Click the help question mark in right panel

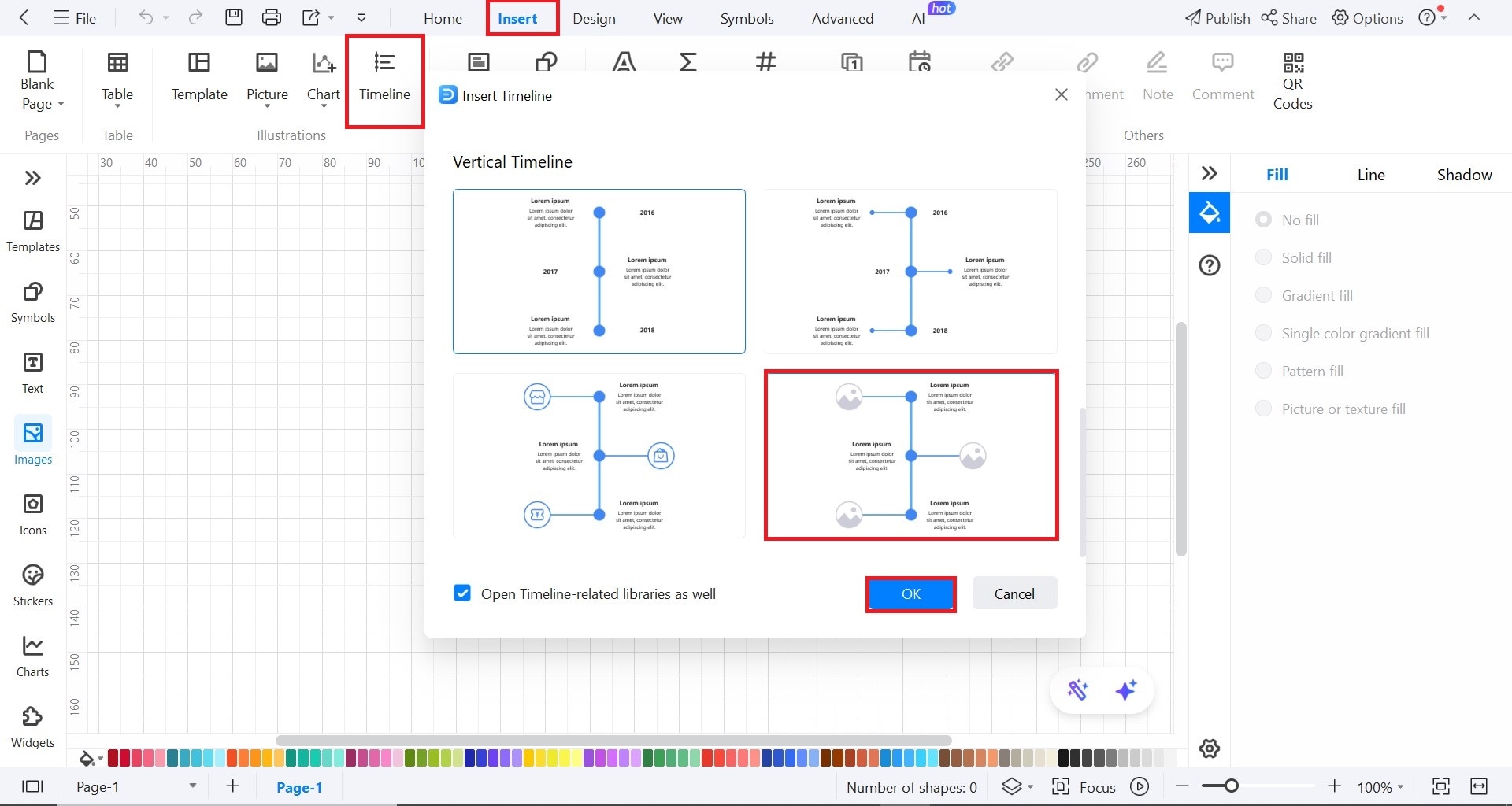point(1210,265)
